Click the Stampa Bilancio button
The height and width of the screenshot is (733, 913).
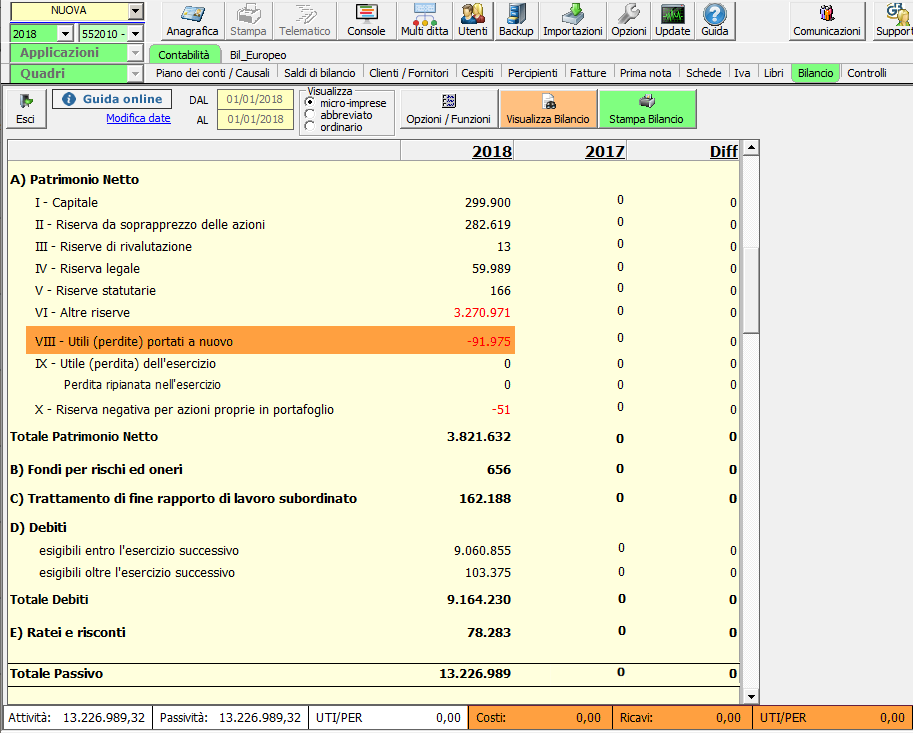pyautogui.click(x=646, y=109)
